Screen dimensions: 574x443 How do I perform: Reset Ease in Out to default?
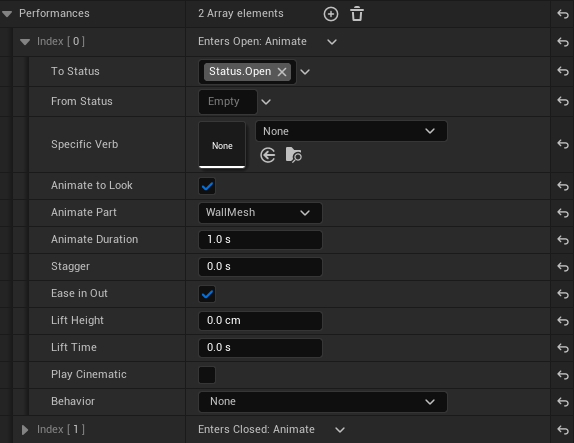point(563,294)
